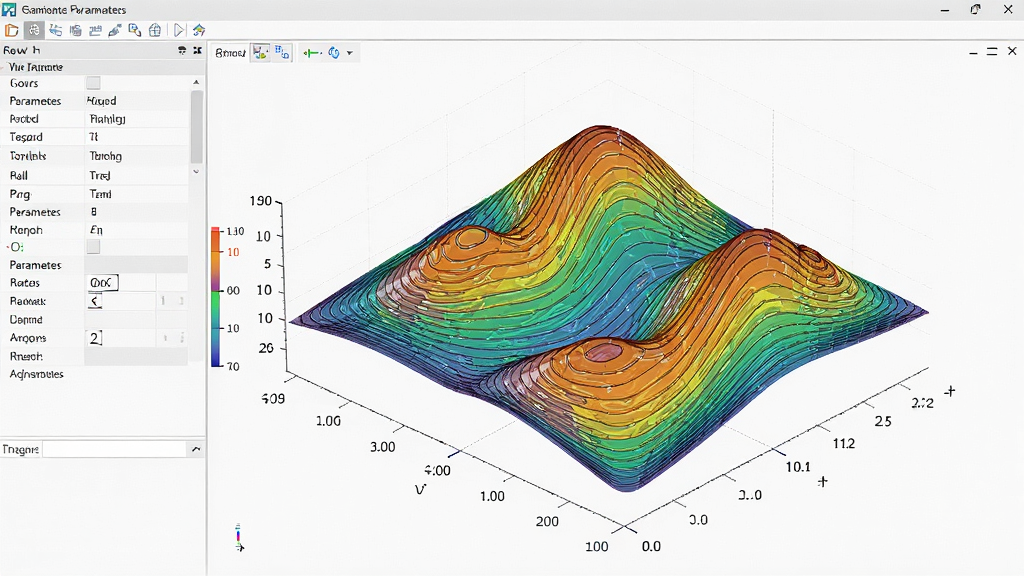The height and width of the screenshot is (576, 1024).
Task: Toggle the checkbox in the O: row
Action: click(93, 247)
